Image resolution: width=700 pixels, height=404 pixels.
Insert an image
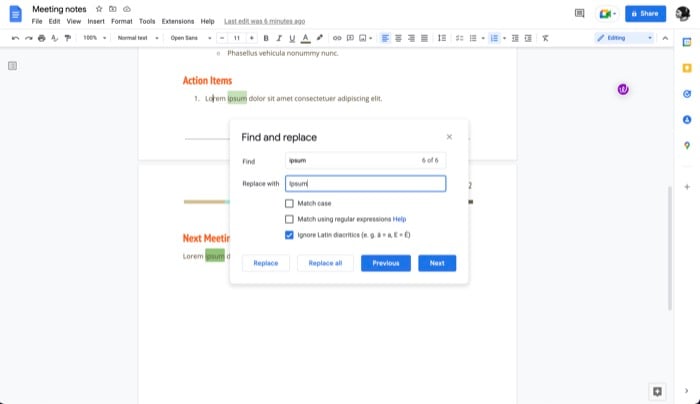click(363, 38)
